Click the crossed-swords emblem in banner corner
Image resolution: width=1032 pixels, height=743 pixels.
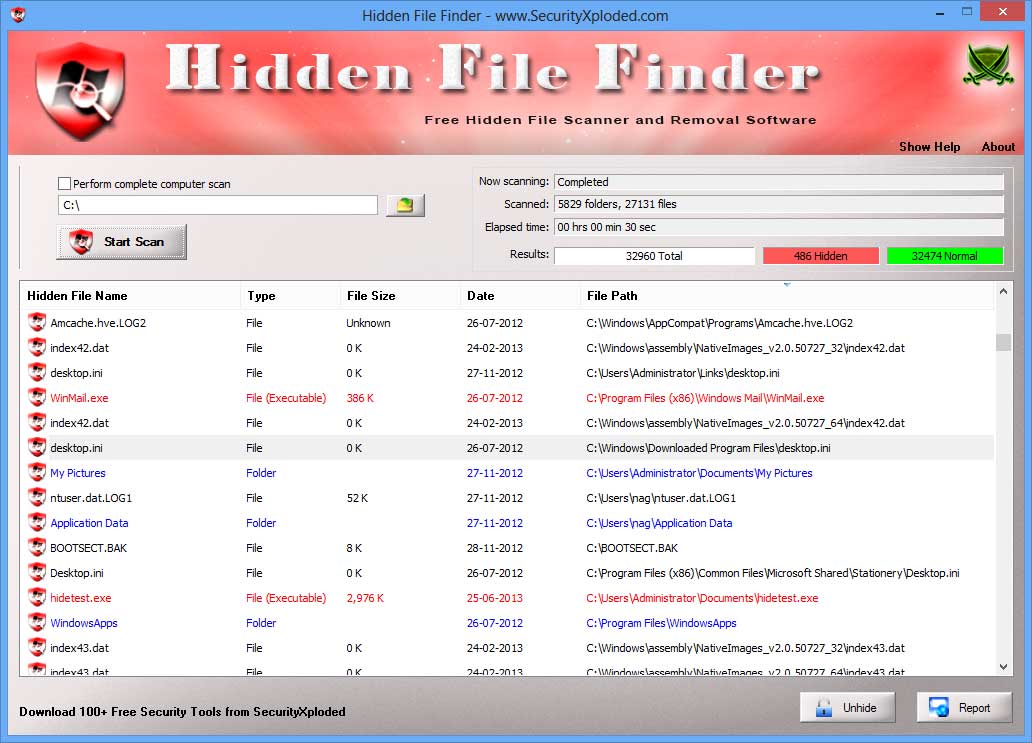tap(988, 65)
